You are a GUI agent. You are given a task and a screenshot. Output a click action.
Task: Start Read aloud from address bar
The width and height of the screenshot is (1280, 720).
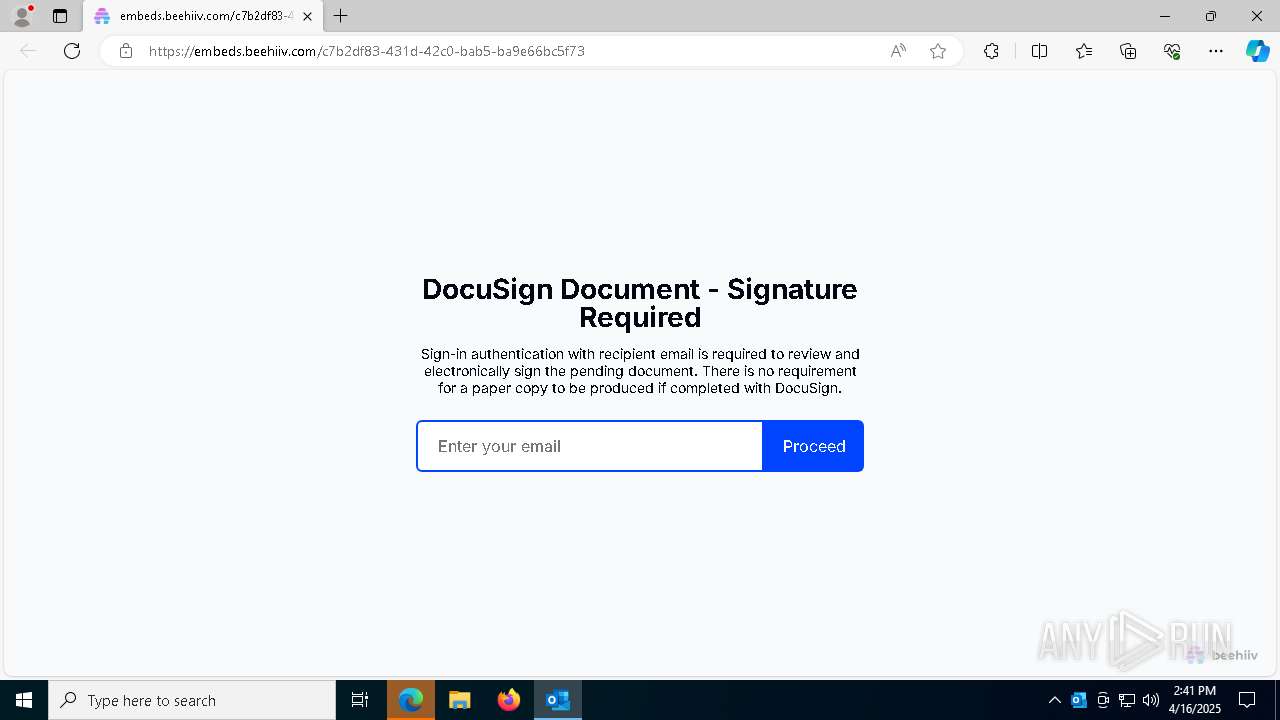[898, 51]
